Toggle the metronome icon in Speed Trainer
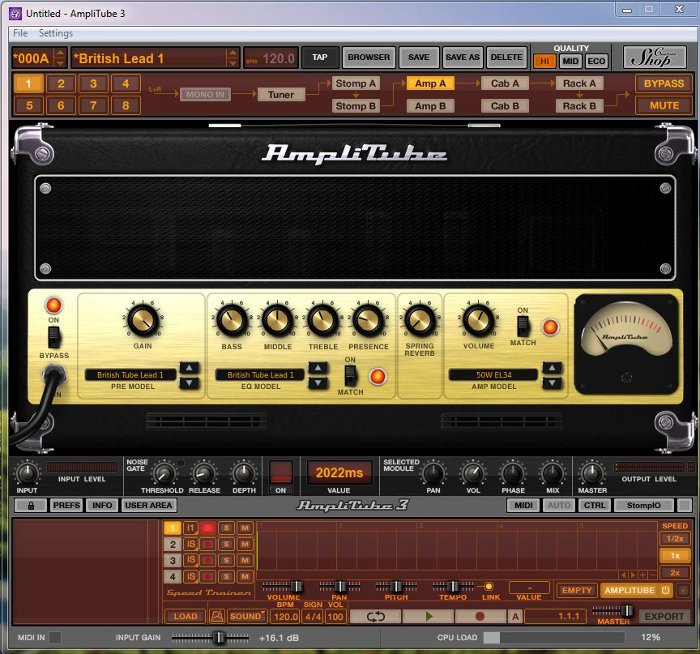Screen dimensions: 700x654 (217, 617)
